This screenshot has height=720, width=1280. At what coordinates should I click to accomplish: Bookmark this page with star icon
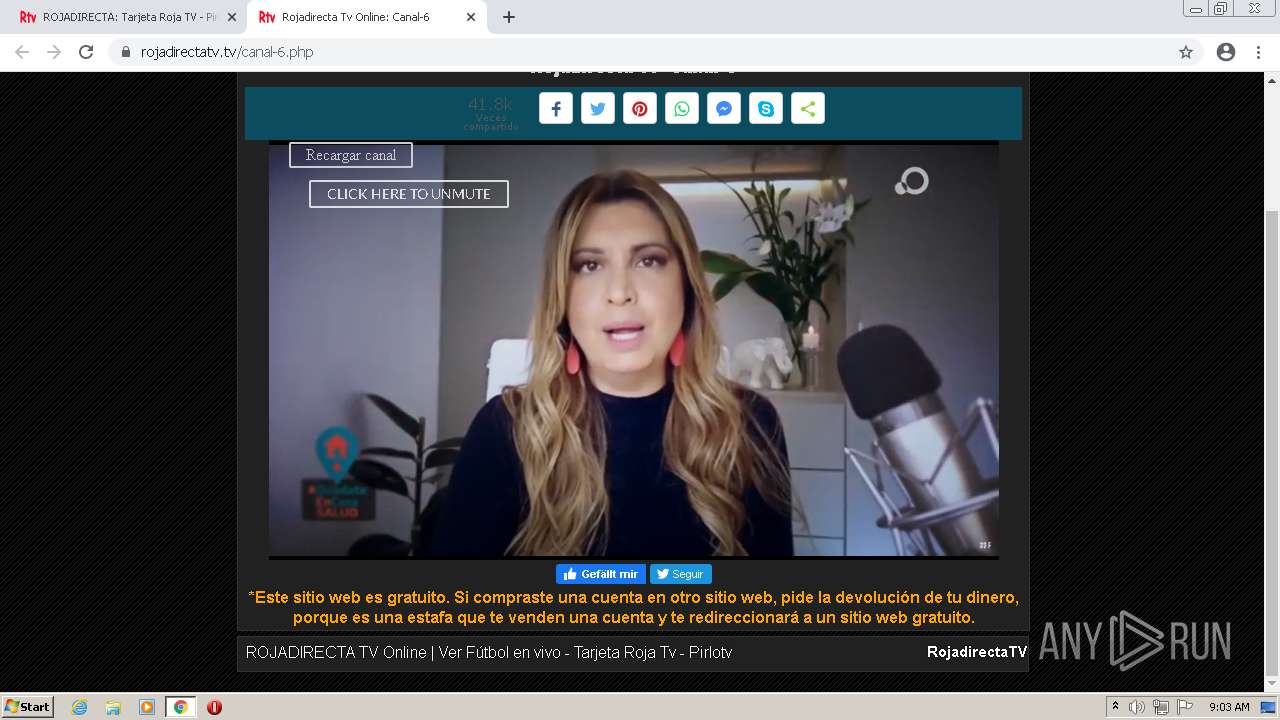(1186, 52)
